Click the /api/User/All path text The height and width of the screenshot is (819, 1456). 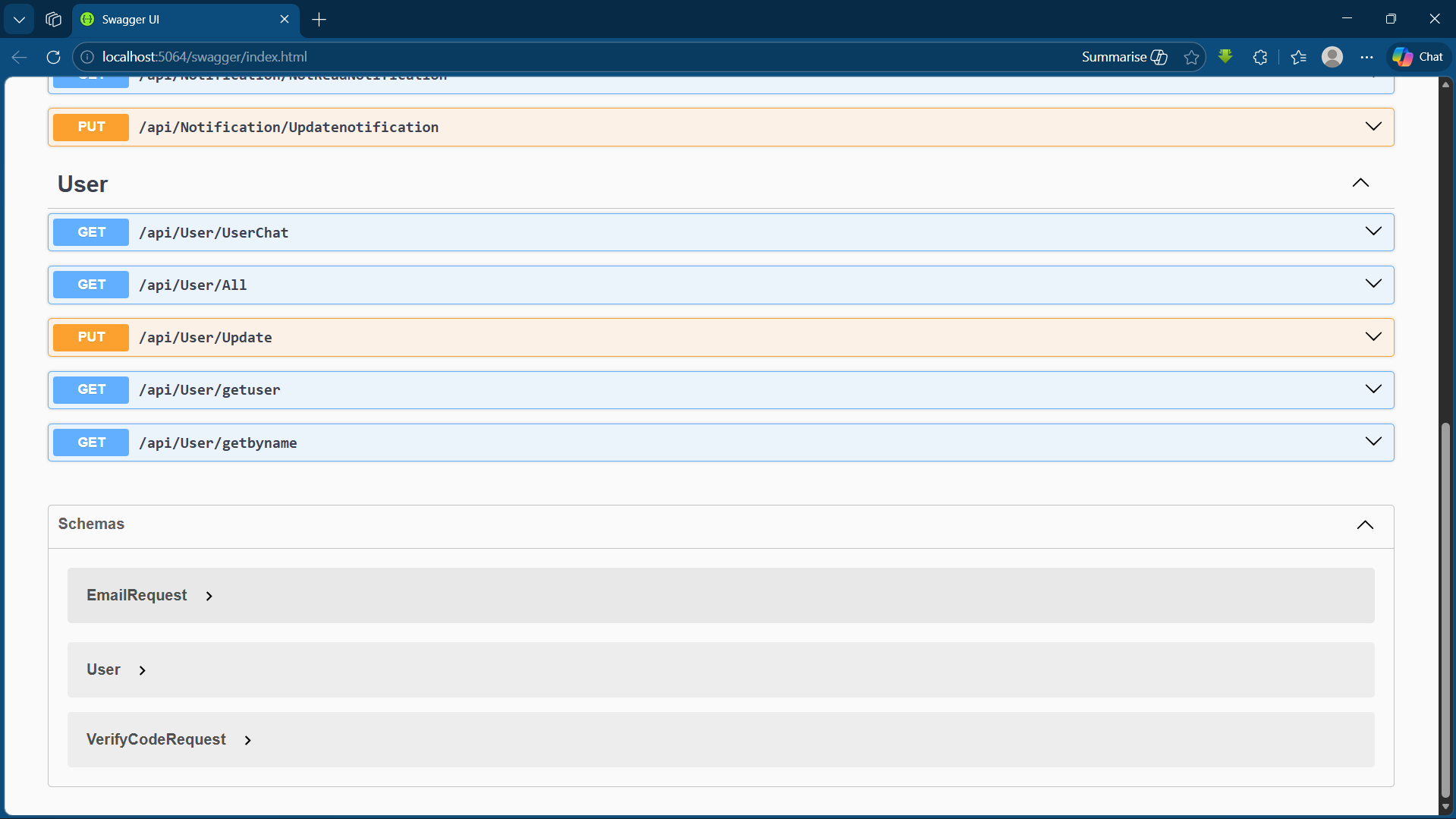point(193,285)
